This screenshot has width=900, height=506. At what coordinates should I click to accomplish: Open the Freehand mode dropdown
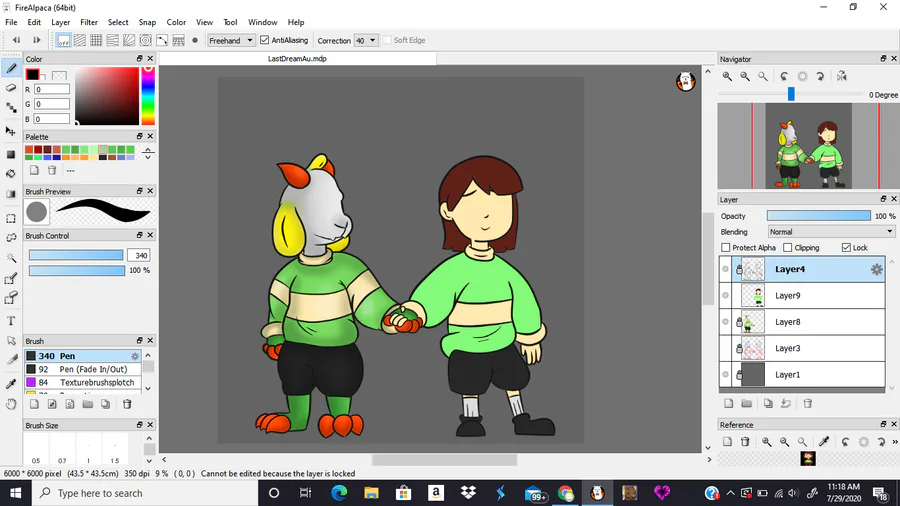(x=231, y=41)
